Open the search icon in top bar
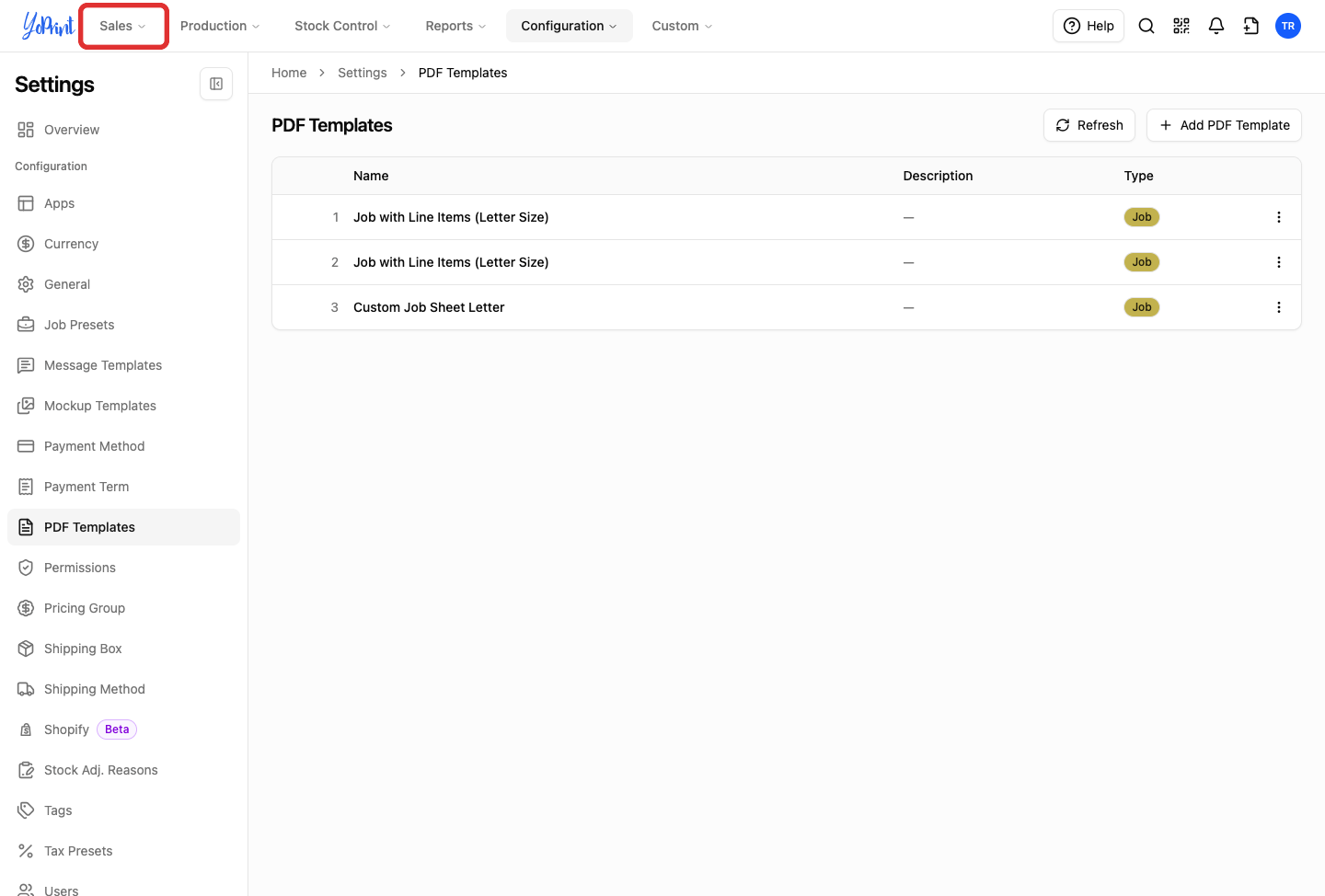 [1146, 26]
